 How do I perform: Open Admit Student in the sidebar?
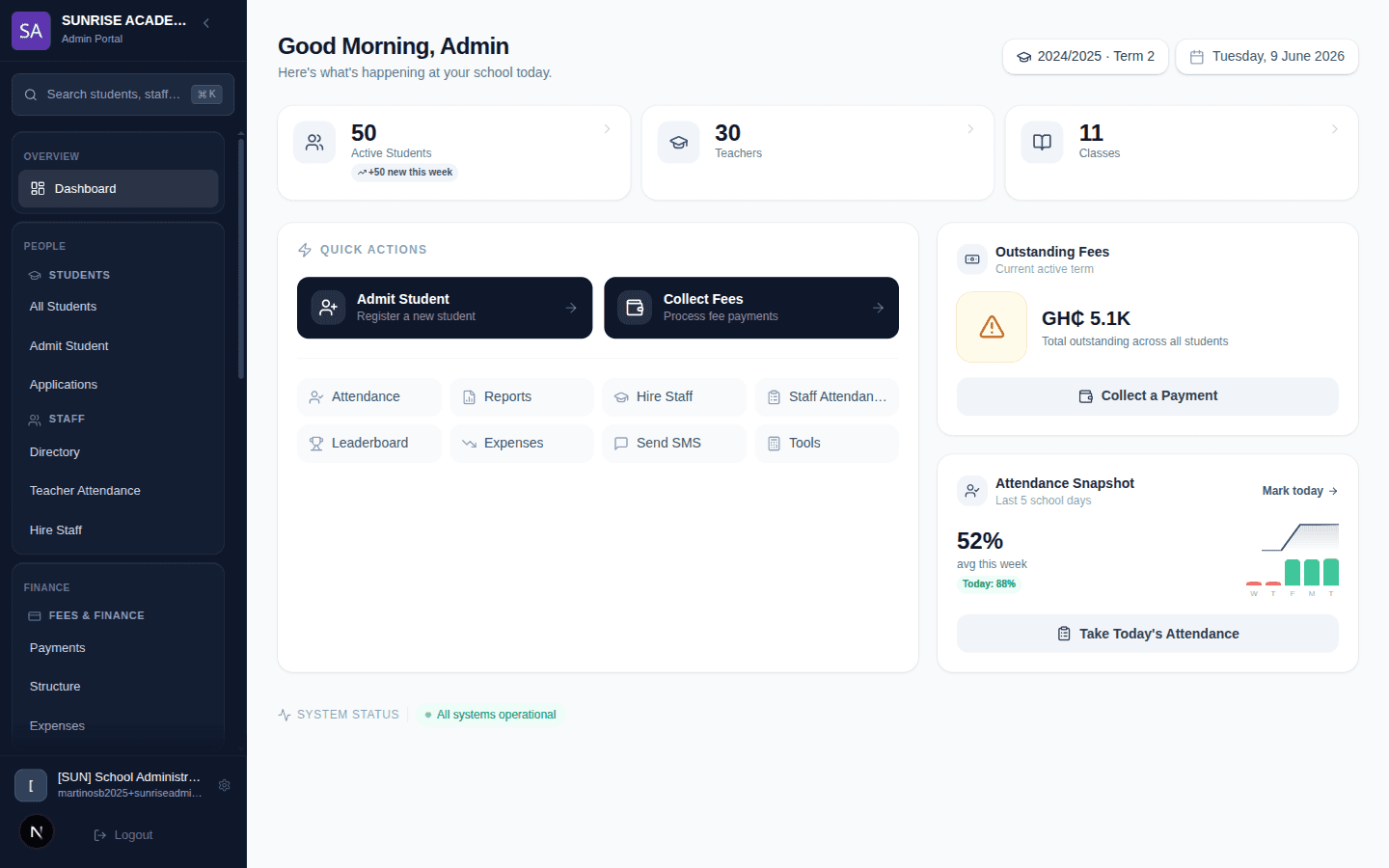118,345
